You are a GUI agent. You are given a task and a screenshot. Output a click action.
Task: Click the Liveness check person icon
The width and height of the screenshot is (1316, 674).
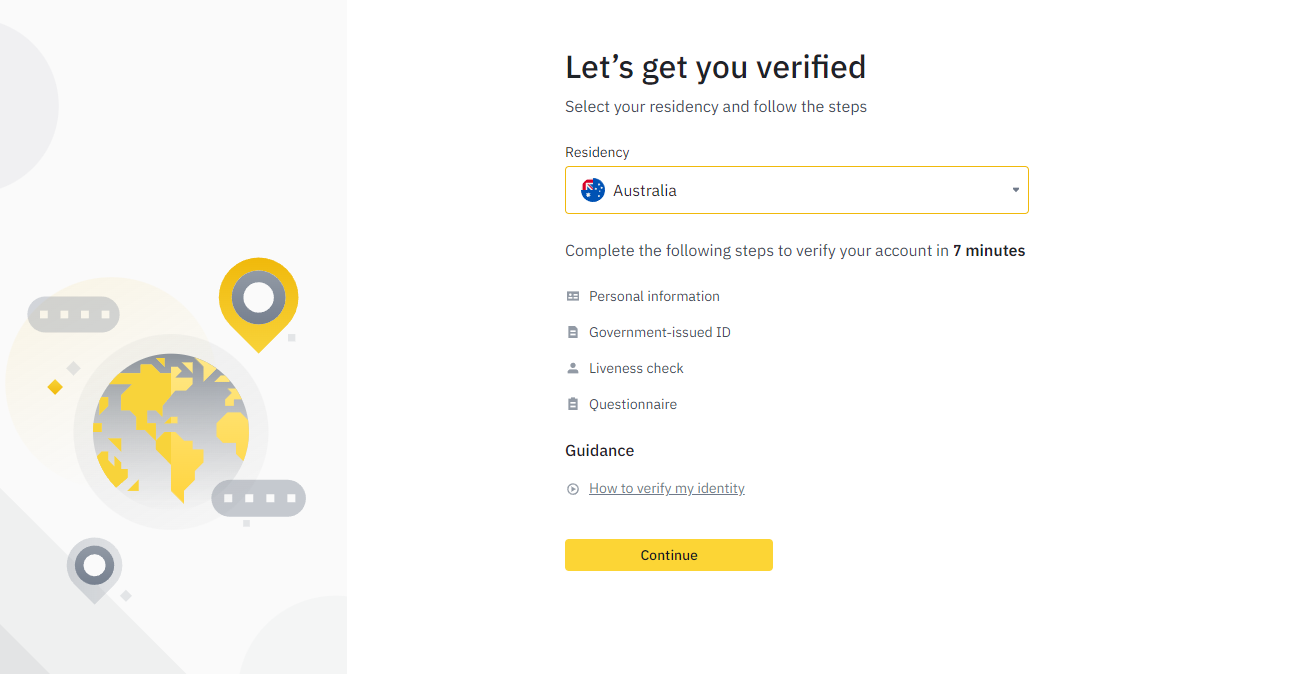[573, 368]
